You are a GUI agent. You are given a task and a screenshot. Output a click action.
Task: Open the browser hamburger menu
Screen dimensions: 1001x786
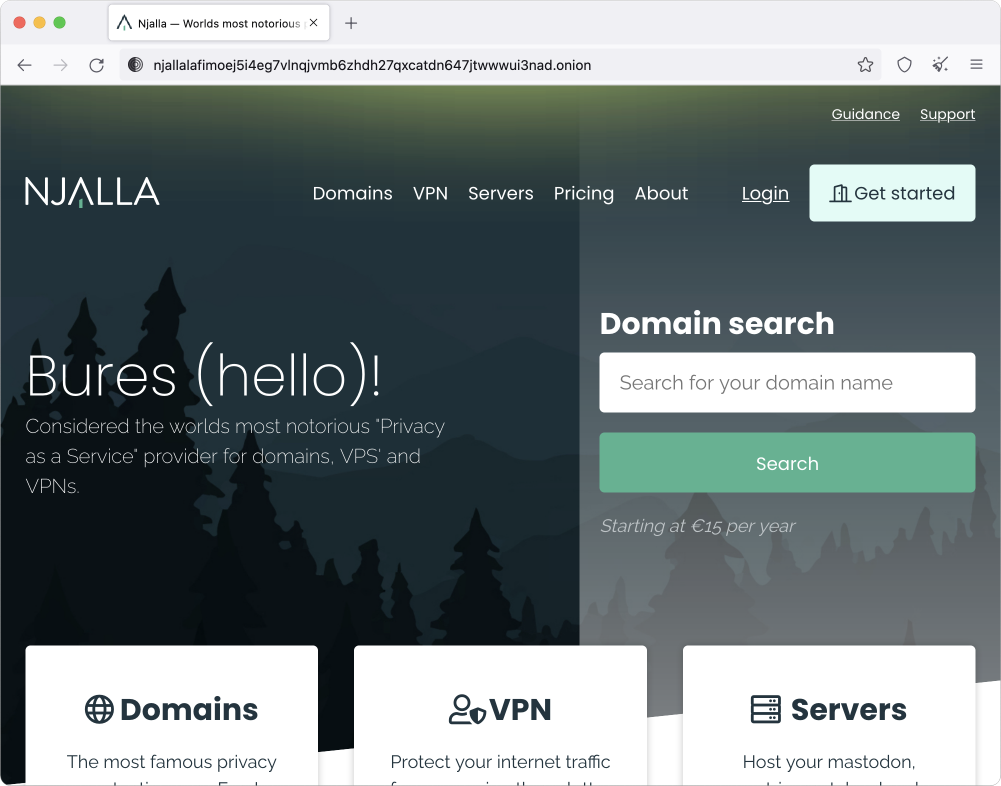(976, 64)
